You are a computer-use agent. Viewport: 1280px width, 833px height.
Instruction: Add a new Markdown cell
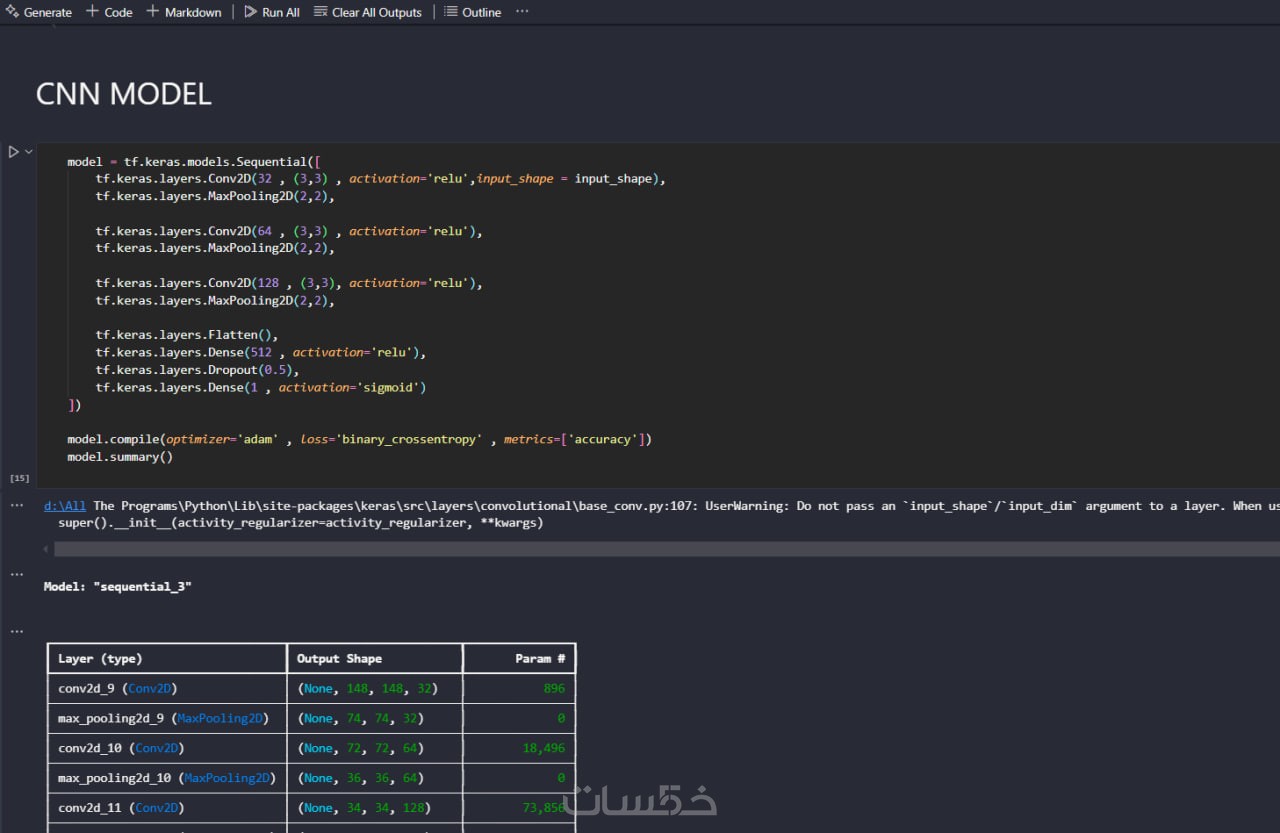pos(184,12)
